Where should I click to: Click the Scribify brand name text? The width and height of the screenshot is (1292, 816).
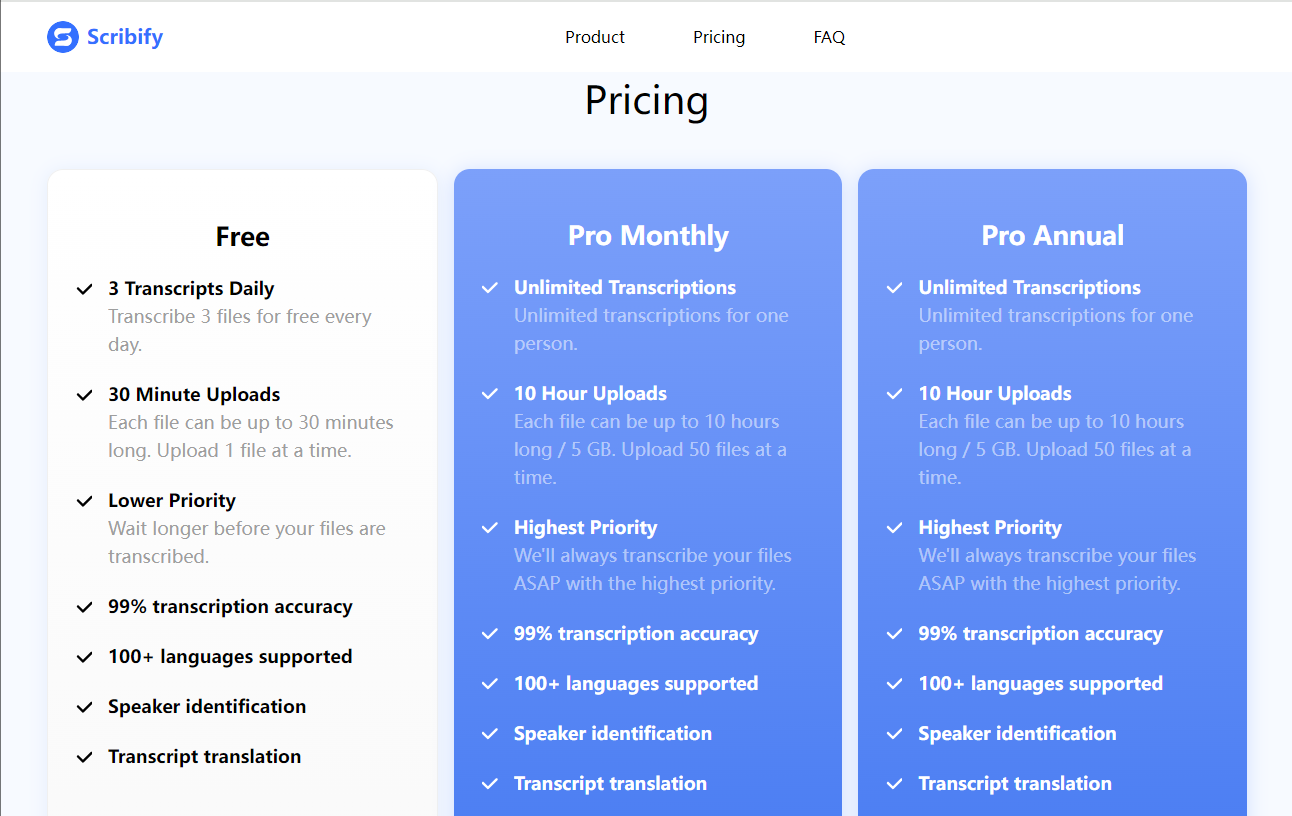124,38
